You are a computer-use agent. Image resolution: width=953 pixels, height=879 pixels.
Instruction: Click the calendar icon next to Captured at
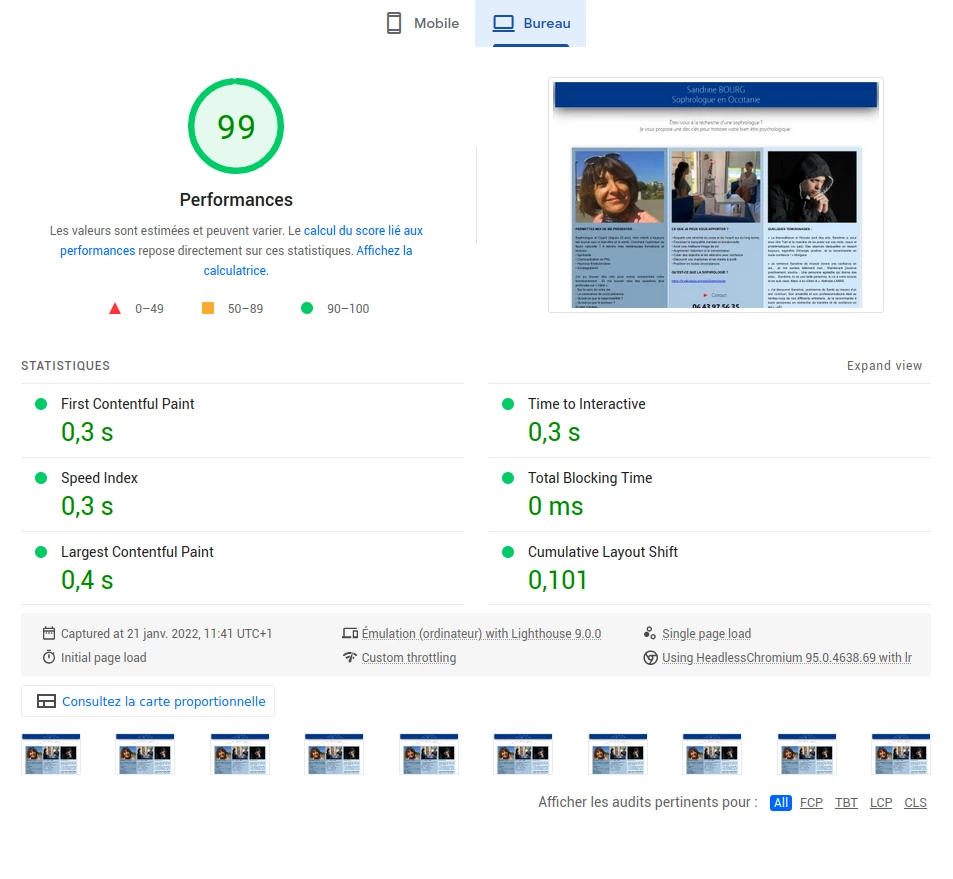point(49,633)
